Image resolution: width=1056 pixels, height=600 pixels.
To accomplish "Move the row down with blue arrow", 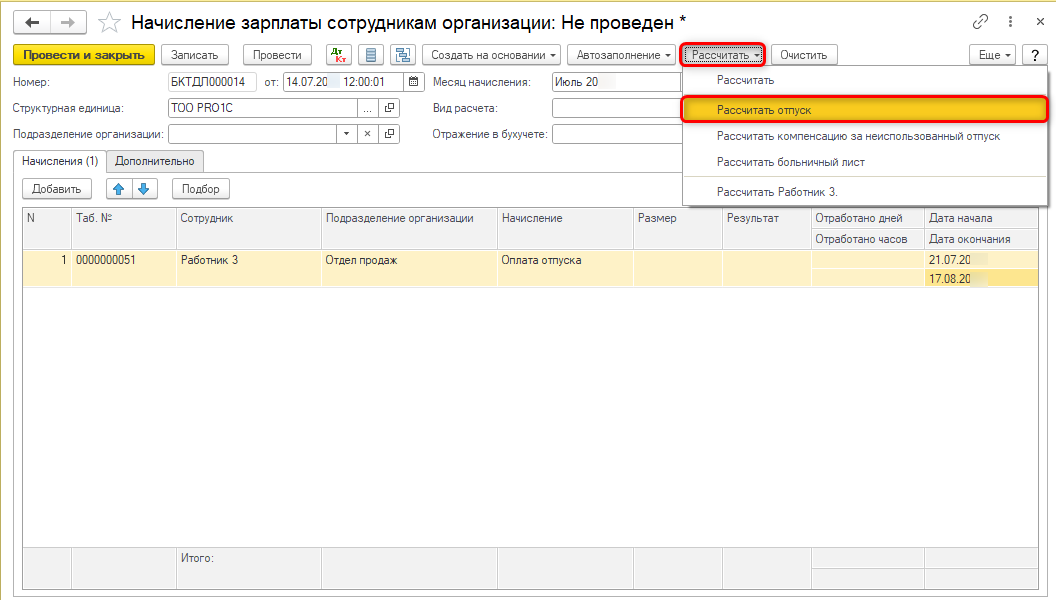I will (x=143, y=188).
